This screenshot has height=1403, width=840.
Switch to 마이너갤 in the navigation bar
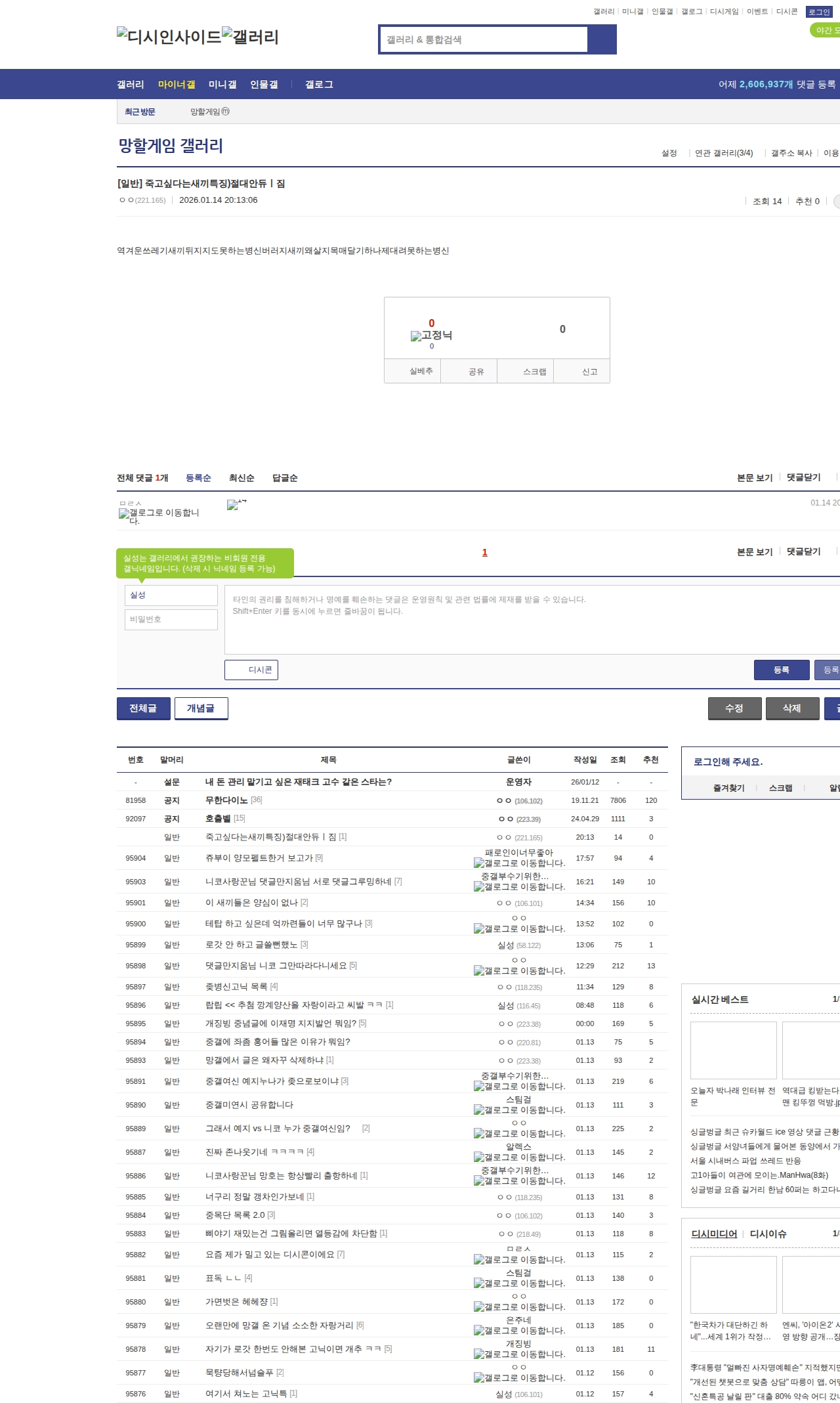[177, 85]
